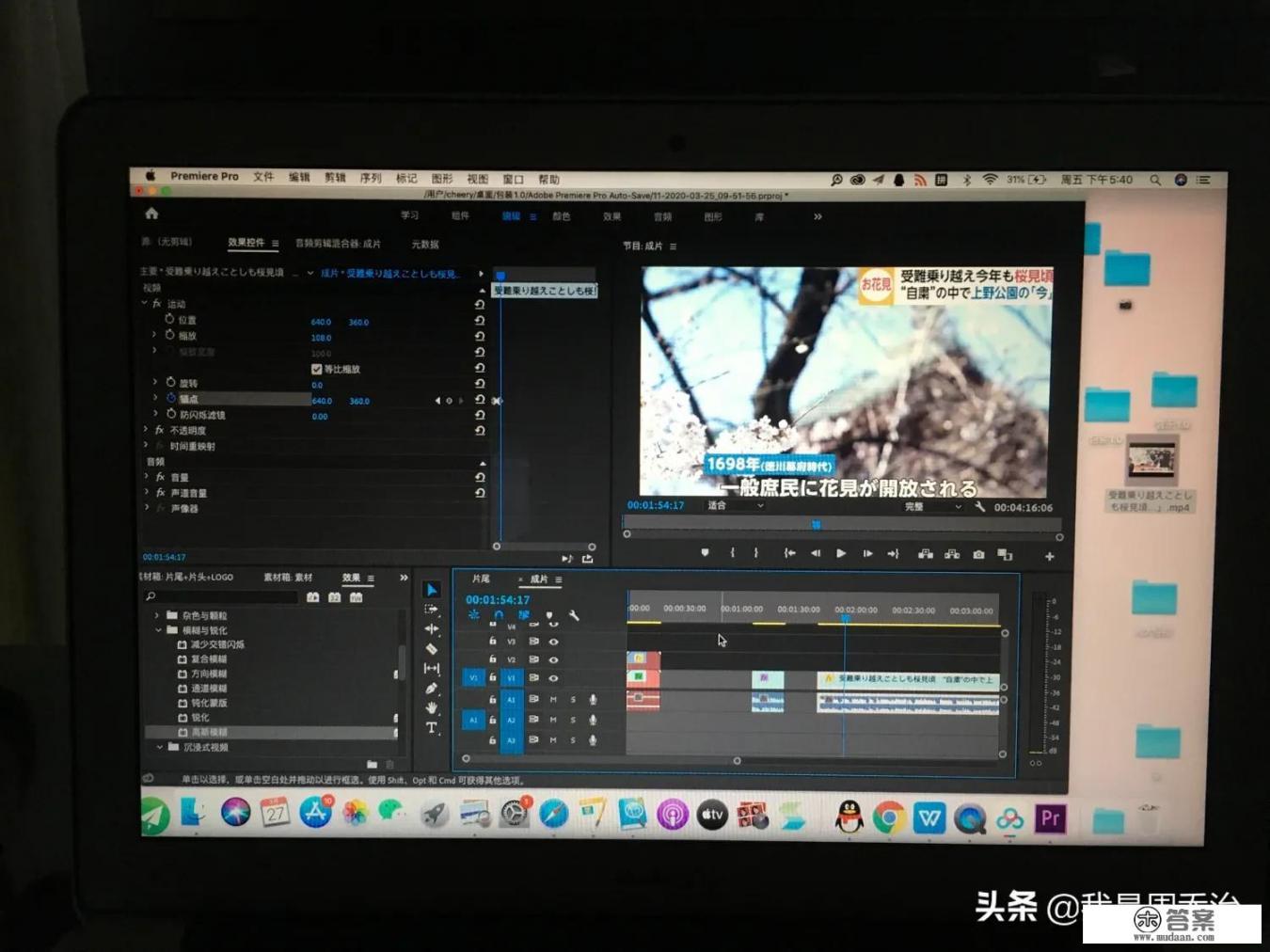The height and width of the screenshot is (952, 1270).
Task: Toggle the eye visibility of track V2
Action: (x=553, y=660)
